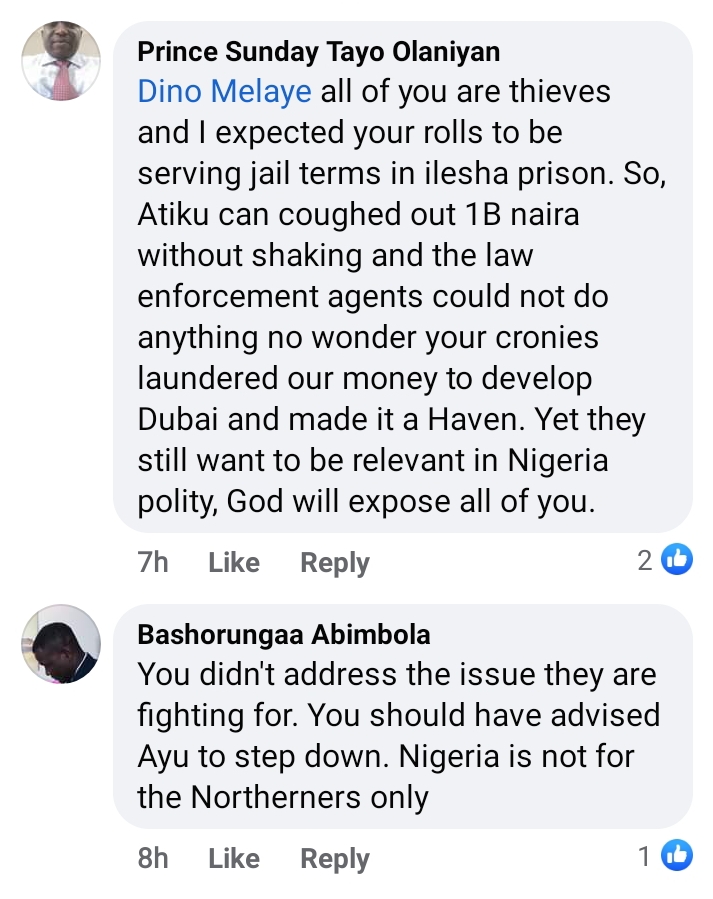Open Prince Sunday Tayo Olaniyan's profile picture
The width and height of the screenshot is (713, 899).
pos(61,61)
